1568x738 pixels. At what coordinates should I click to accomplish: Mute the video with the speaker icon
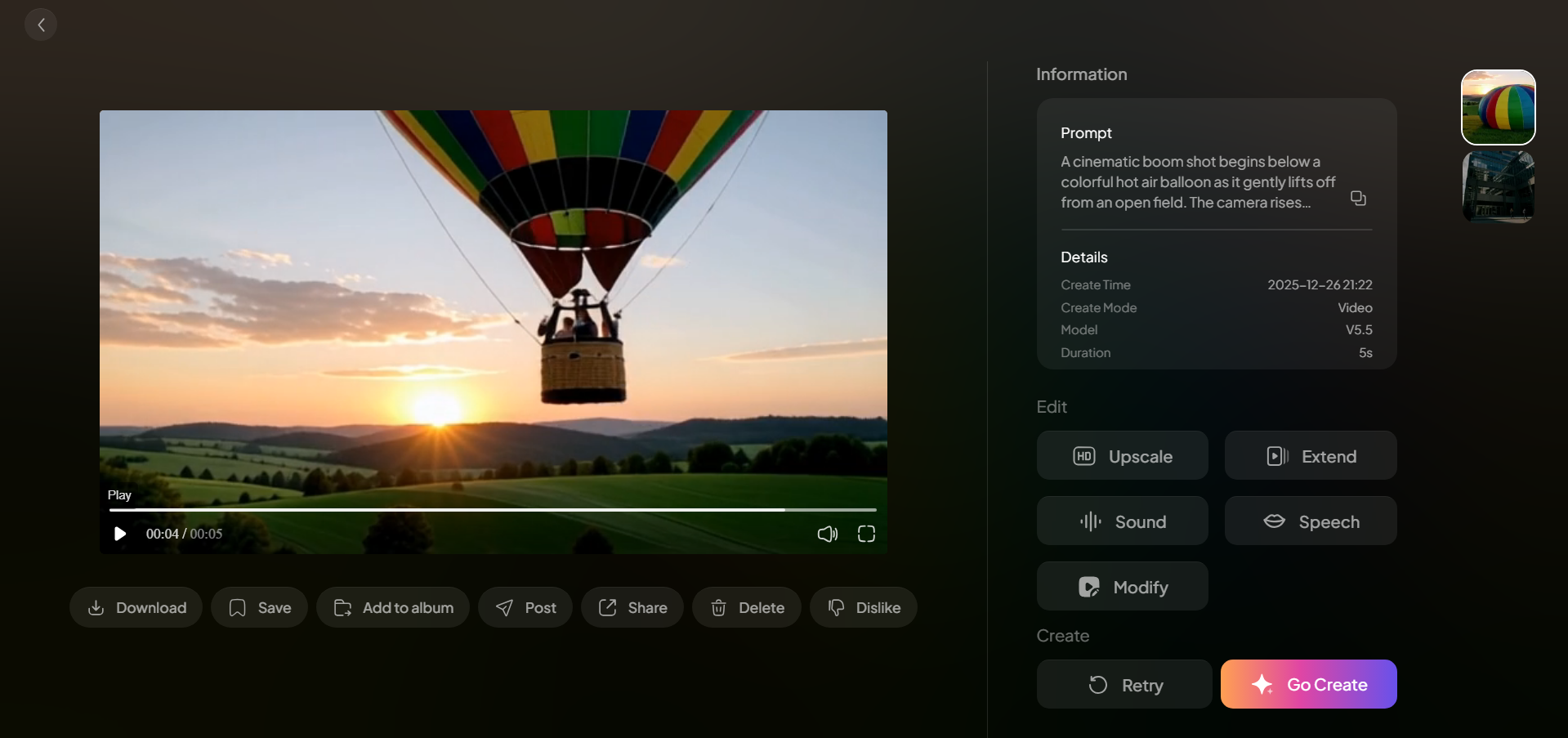pyautogui.click(x=828, y=534)
